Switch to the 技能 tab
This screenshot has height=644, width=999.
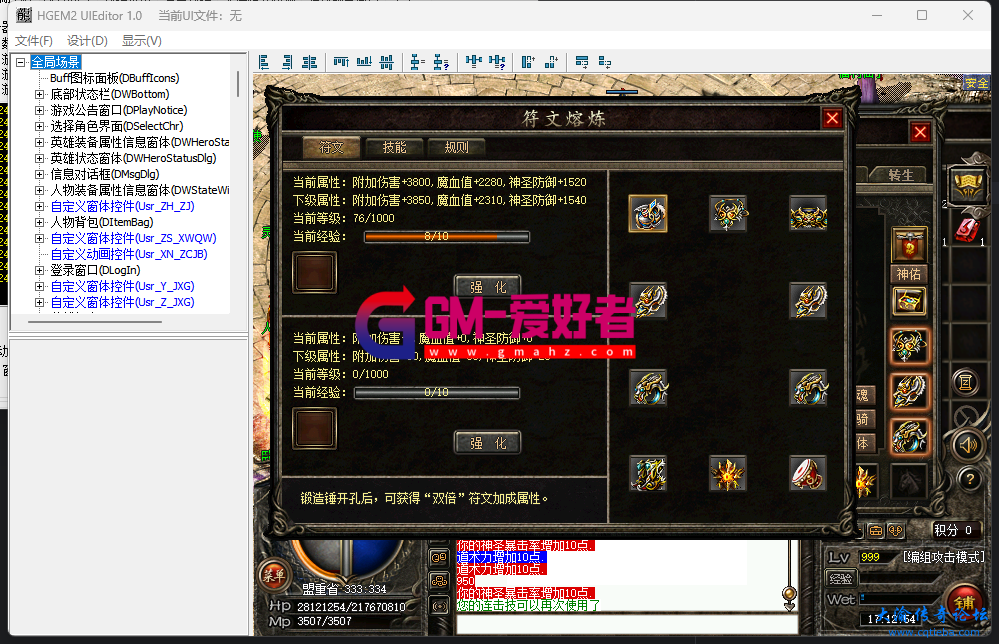tap(394, 148)
